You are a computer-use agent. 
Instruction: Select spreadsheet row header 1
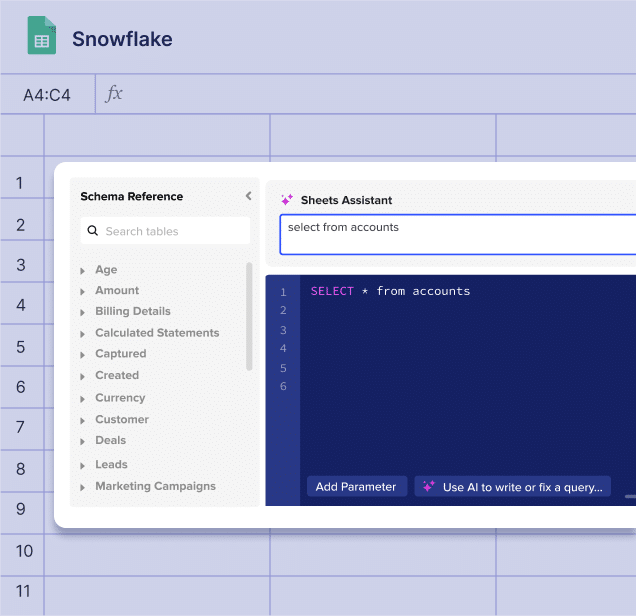coord(19,183)
